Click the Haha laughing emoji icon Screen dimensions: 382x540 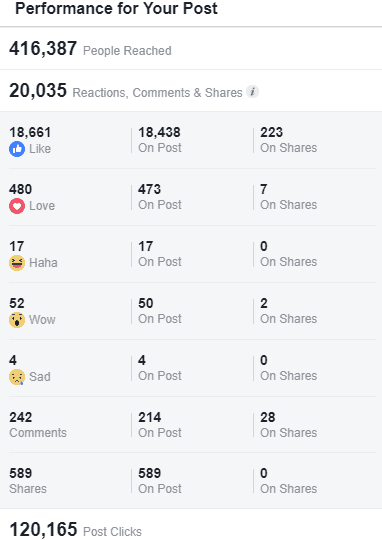click(x=17, y=263)
